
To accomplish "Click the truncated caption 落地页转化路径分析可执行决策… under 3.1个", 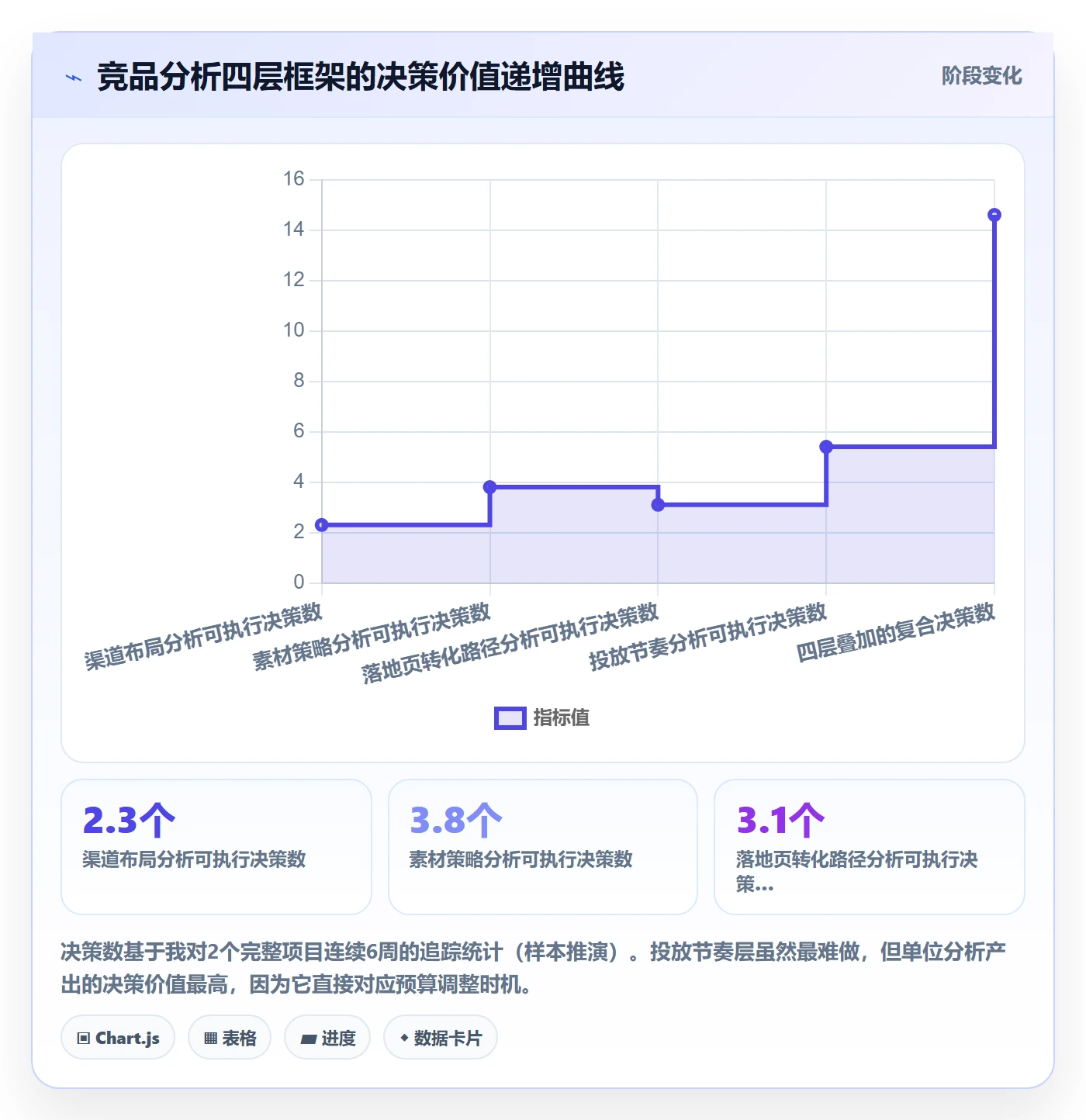I will 857,871.
